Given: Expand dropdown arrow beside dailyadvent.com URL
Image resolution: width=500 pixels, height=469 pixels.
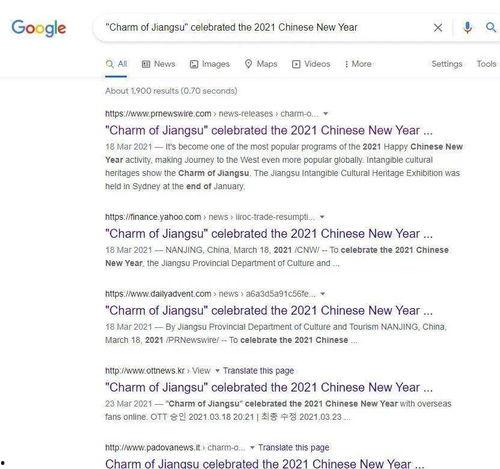Looking at the screenshot, I should (x=322, y=294).
